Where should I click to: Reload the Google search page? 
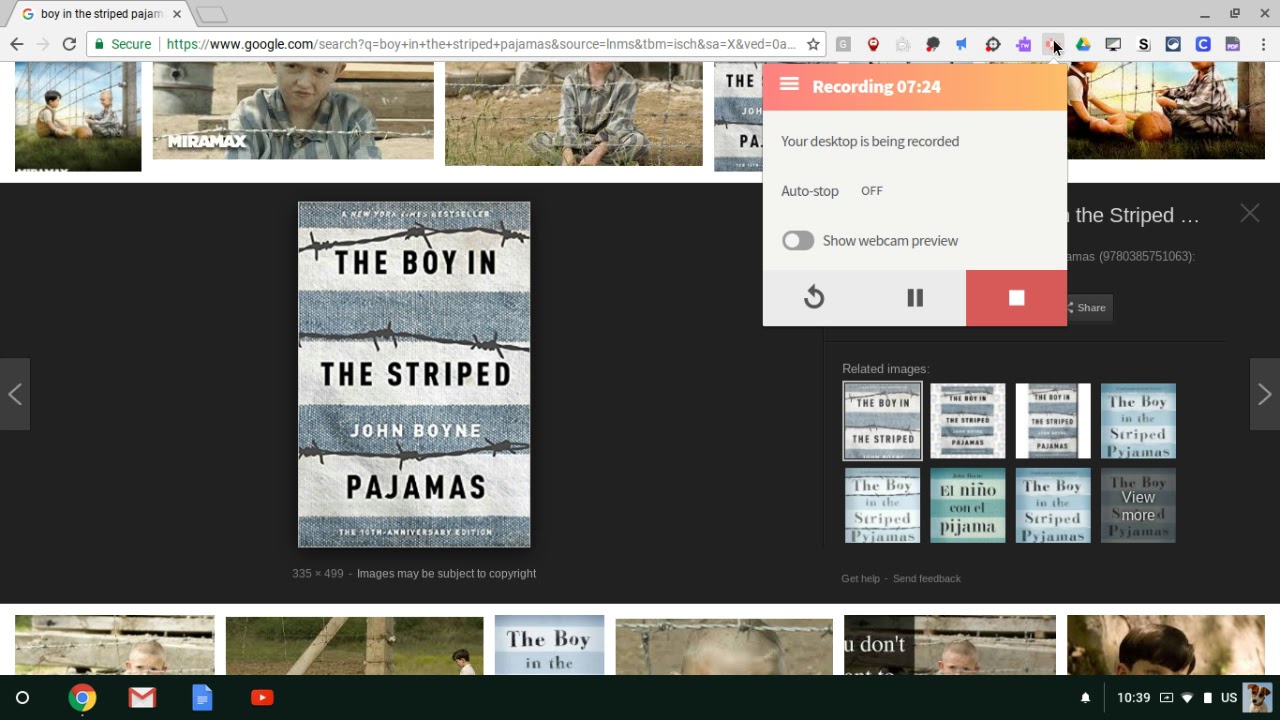[69, 44]
